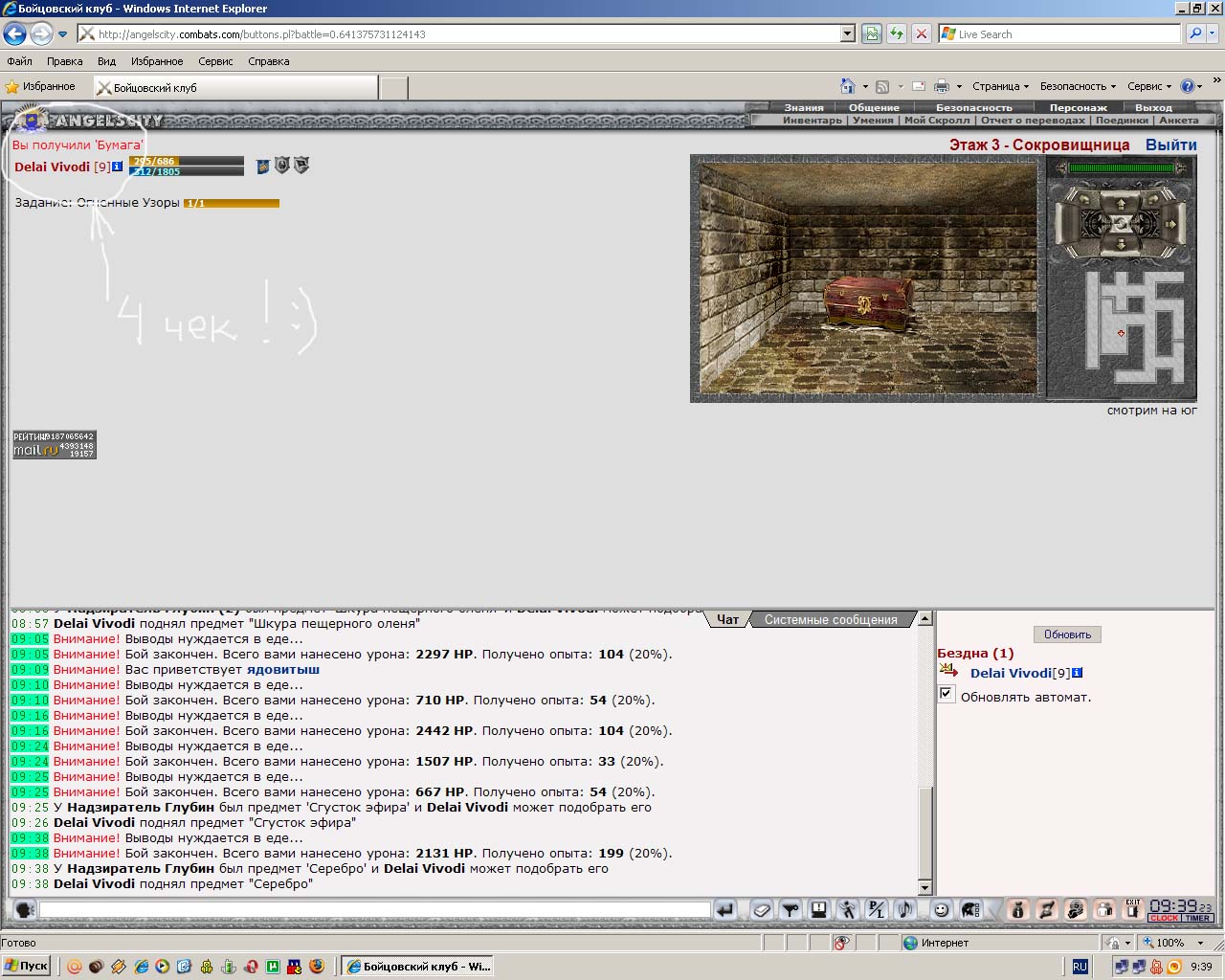The height and width of the screenshot is (980, 1225).
Task: Click the private message arrow beside Delai Vivodi in list
Action: [x=948, y=672]
